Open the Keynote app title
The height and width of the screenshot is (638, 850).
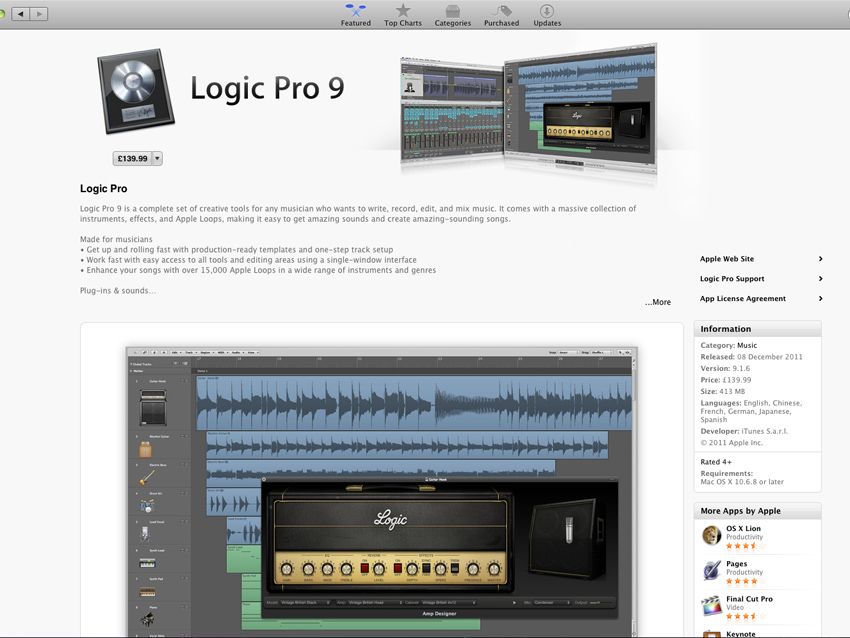pos(740,634)
